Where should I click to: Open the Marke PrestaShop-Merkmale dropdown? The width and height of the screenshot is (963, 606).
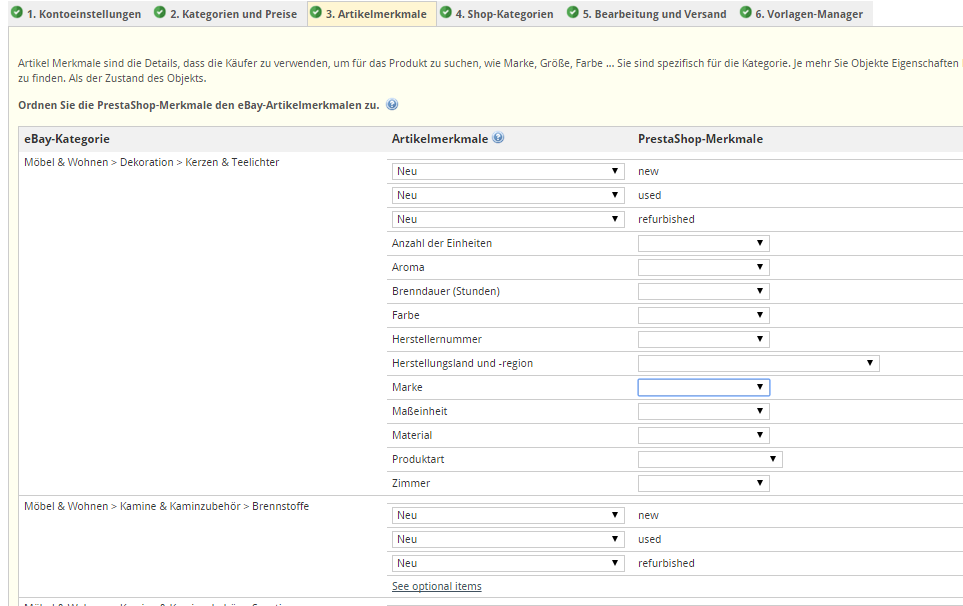click(x=703, y=387)
